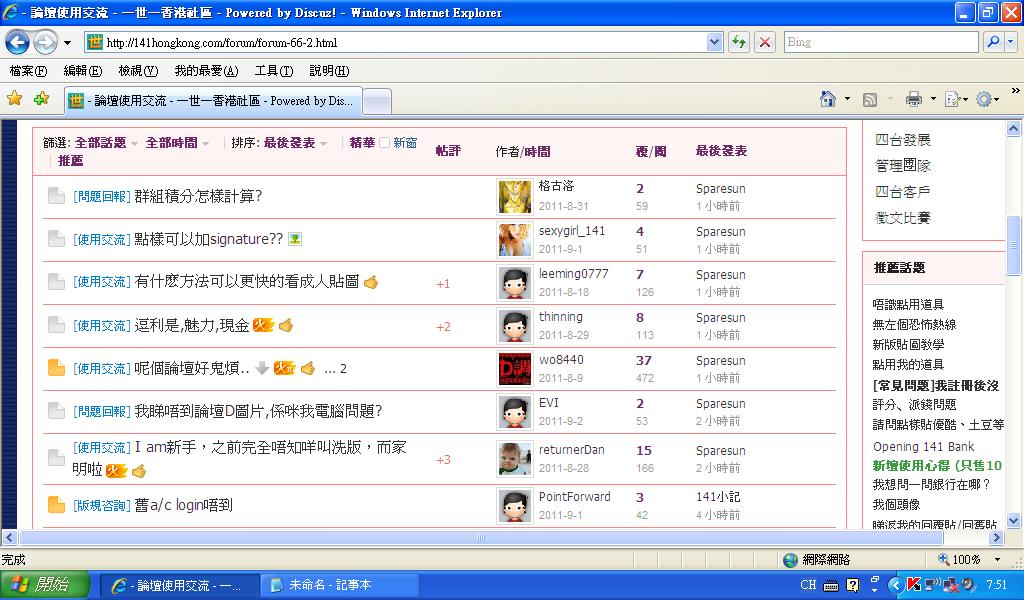Click the stop loading icon
This screenshot has height=600, width=1024.
click(x=765, y=42)
